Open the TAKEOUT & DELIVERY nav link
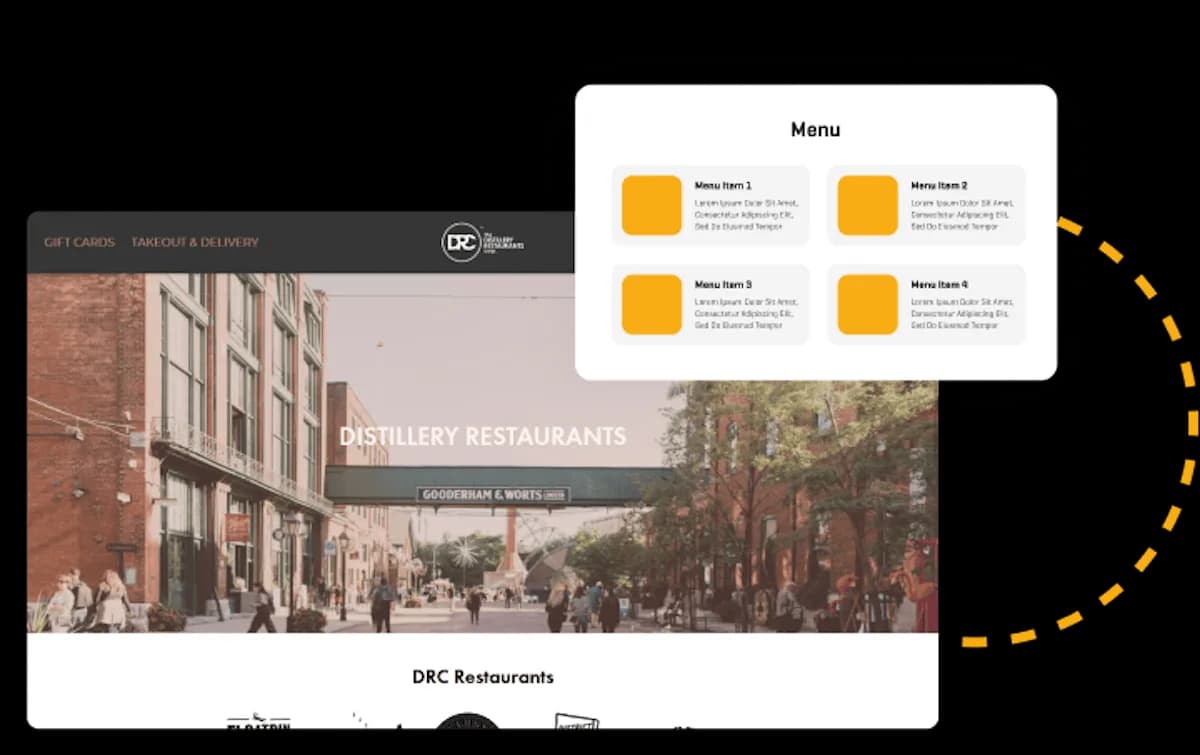The height and width of the screenshot is (755, 1200). pos(195,242)
